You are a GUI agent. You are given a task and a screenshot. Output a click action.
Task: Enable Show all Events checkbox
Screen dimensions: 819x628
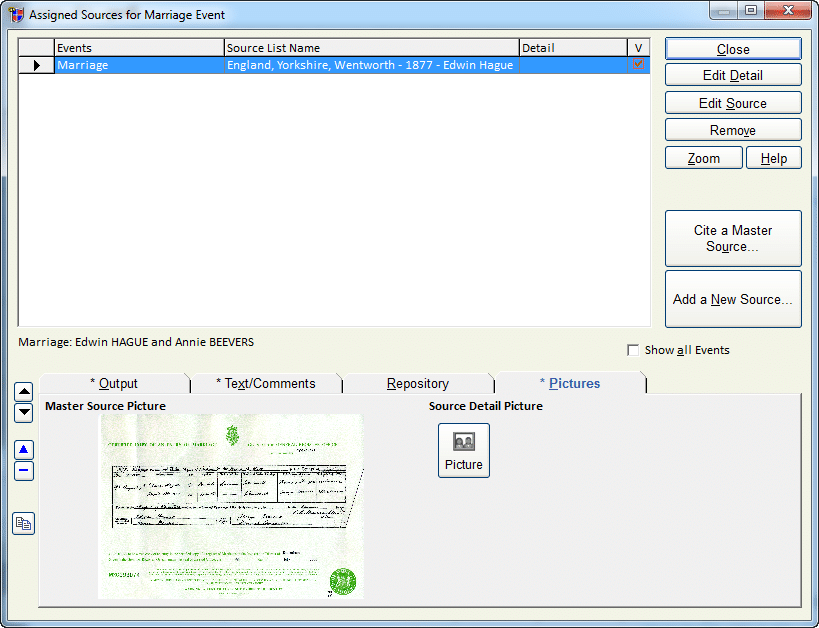pyautogui.click(x=633, y=350)
